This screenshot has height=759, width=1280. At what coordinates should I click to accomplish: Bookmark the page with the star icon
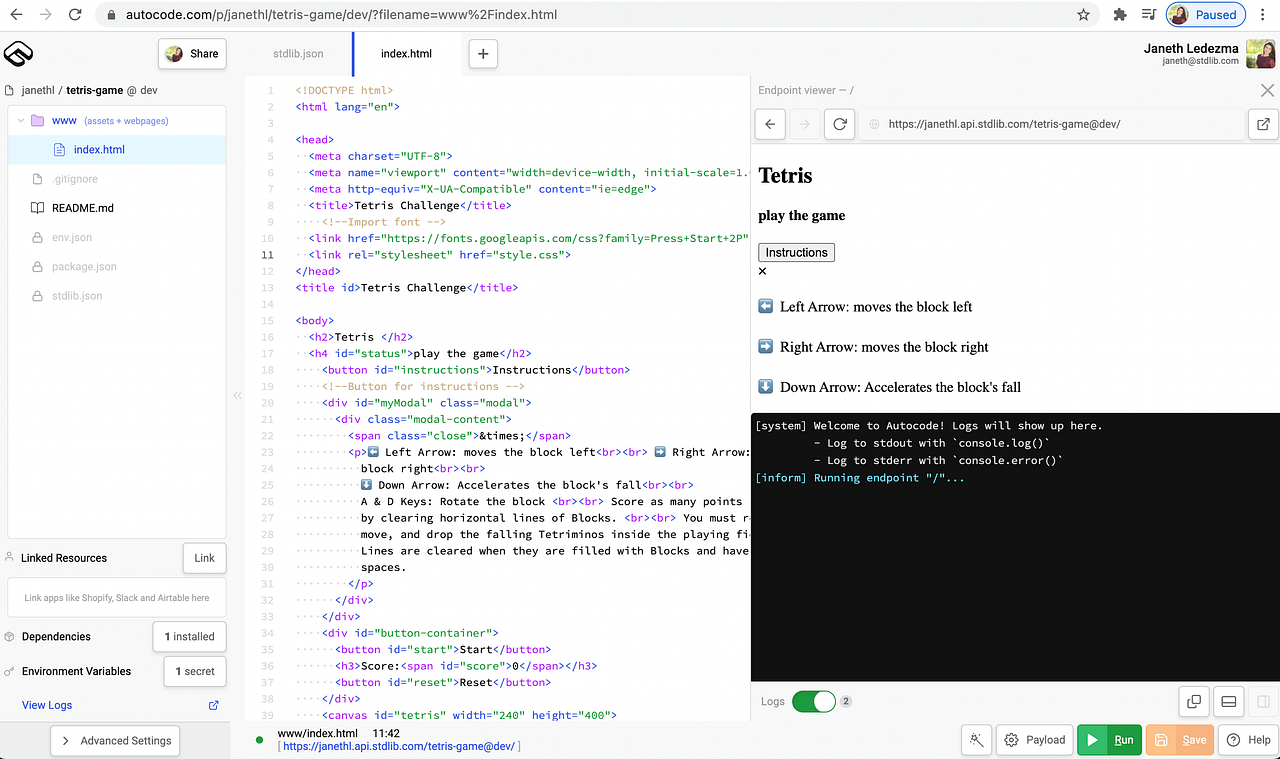point(1083,15)
